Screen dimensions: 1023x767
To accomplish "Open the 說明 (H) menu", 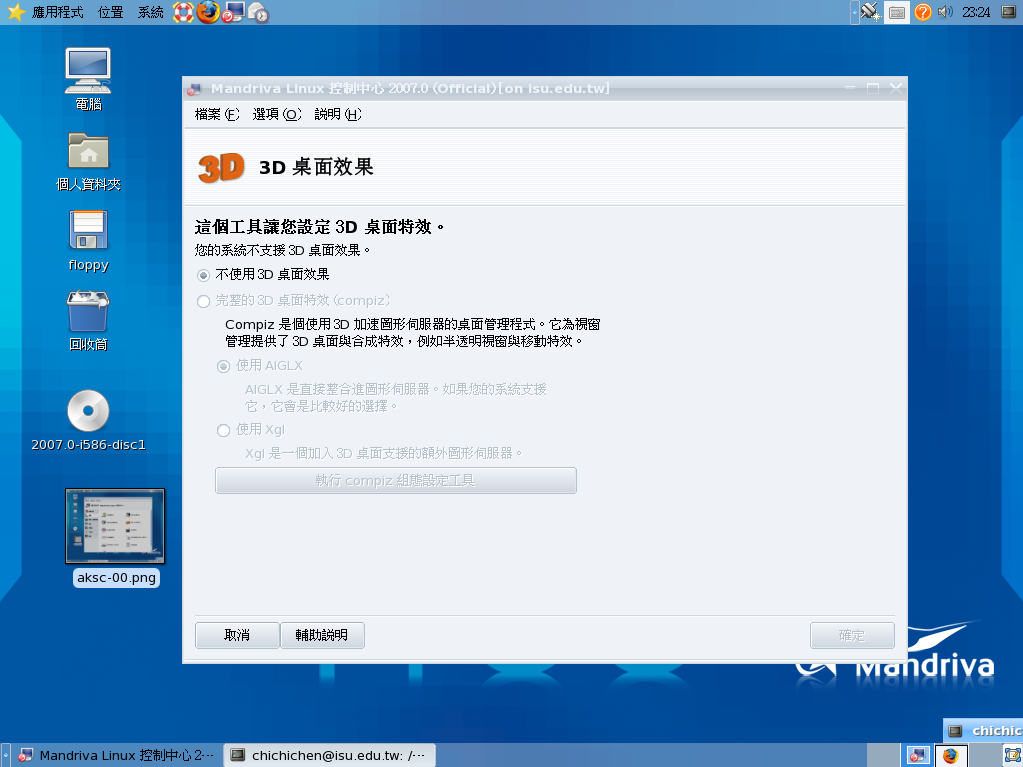I will (x=337, y=115).
